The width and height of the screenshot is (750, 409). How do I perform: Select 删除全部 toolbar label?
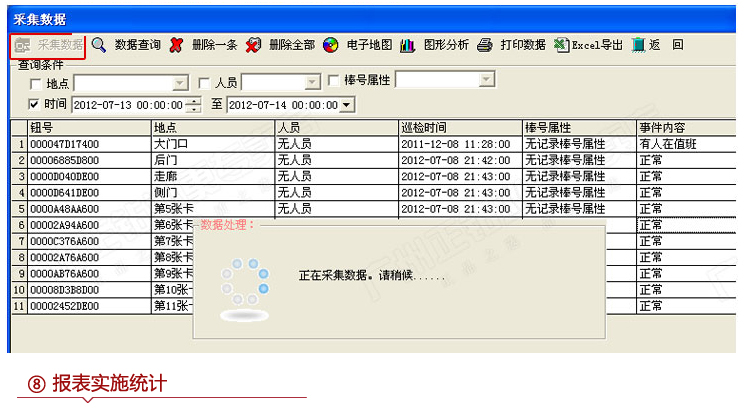click(x=292, y=45)
